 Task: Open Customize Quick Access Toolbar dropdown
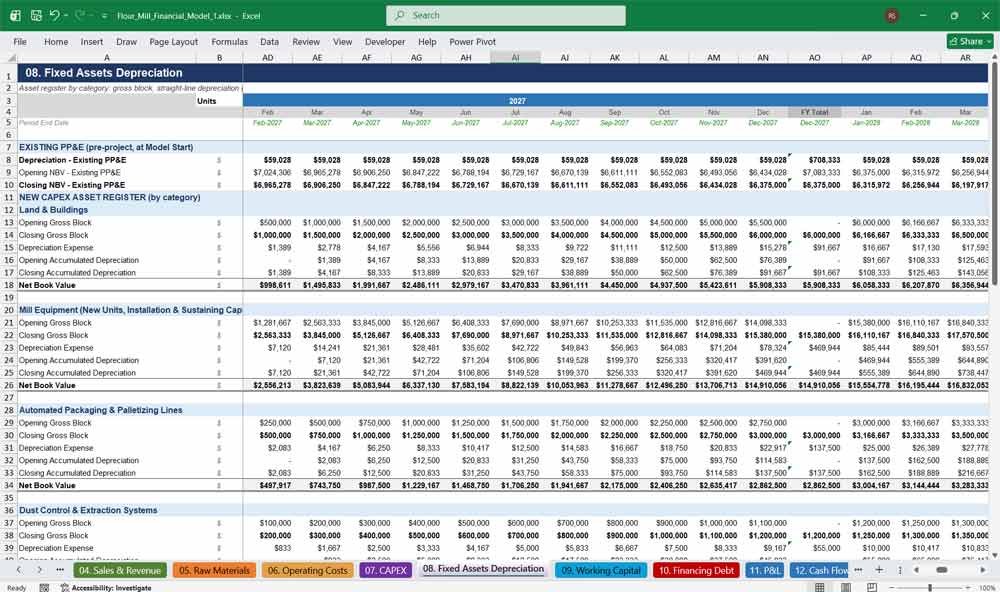click(104, 16)
